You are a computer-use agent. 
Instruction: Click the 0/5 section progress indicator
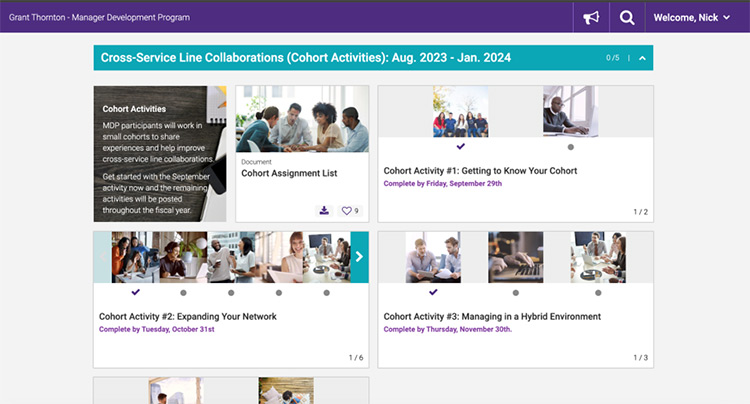(x=612, y=58)
